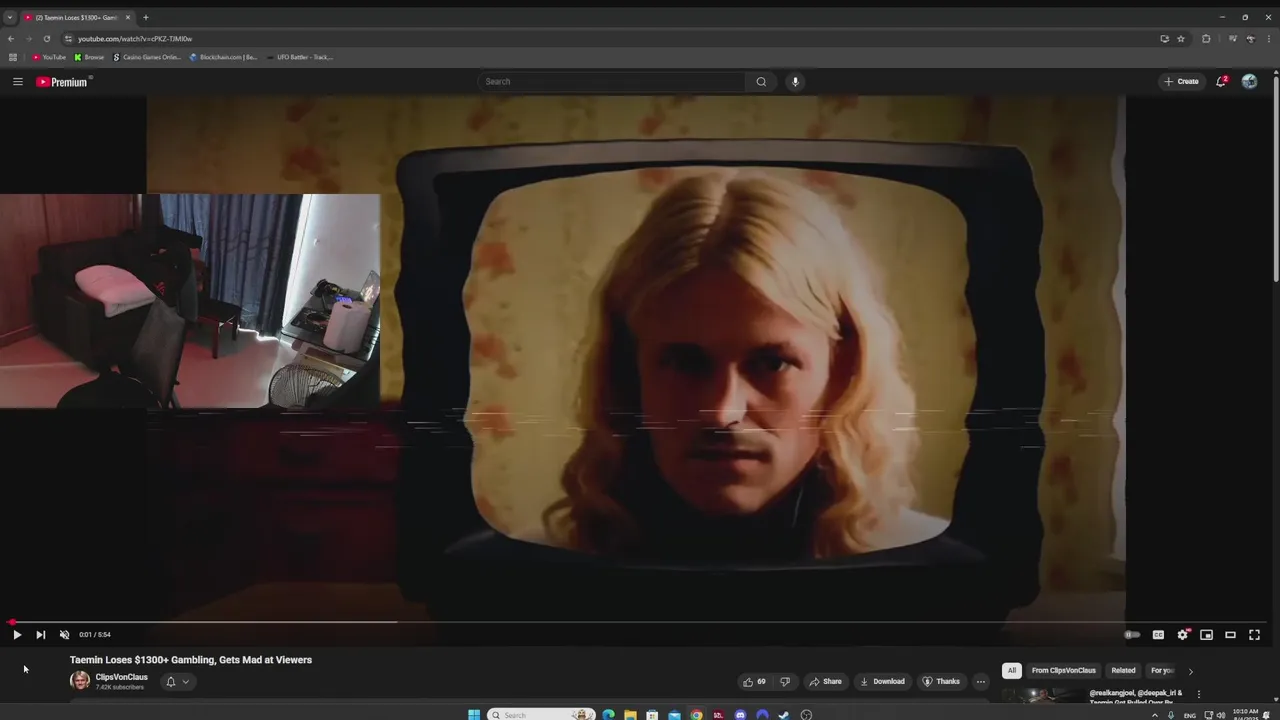Click the magnifier search button
Image resolution: width=1280 pixels, height=720 pixels.
(761, 82)
